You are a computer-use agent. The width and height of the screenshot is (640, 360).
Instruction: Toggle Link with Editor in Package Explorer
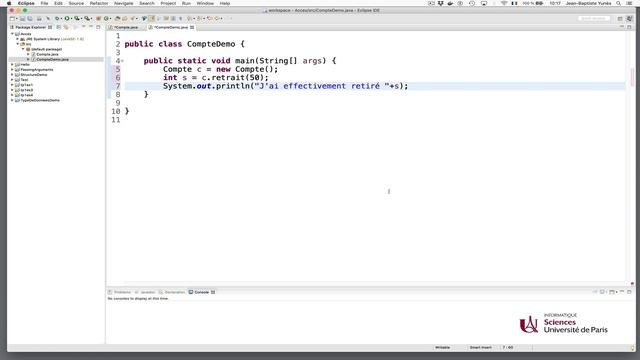[66, 27]
